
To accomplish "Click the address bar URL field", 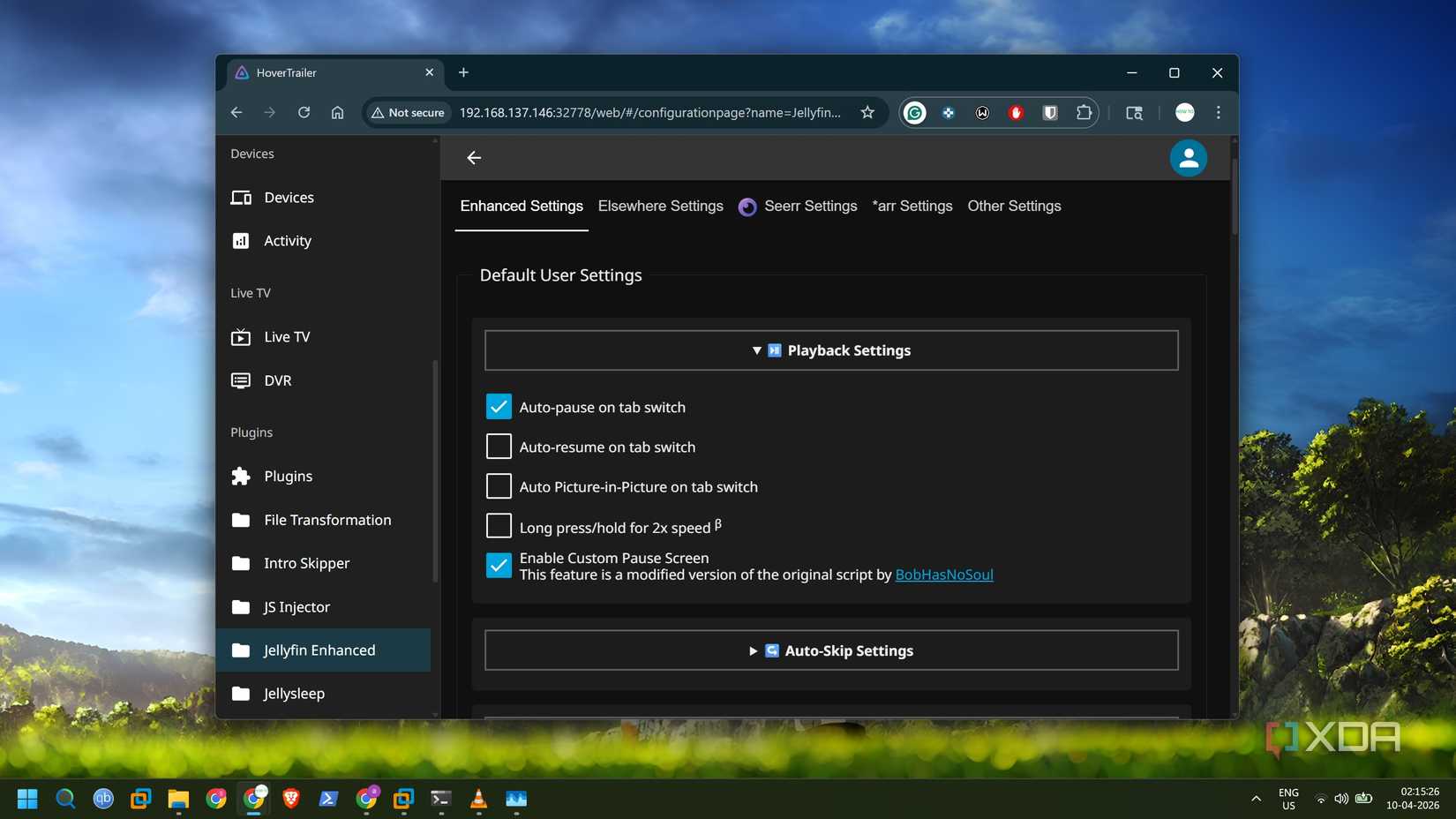I will (x=650, y=113).
